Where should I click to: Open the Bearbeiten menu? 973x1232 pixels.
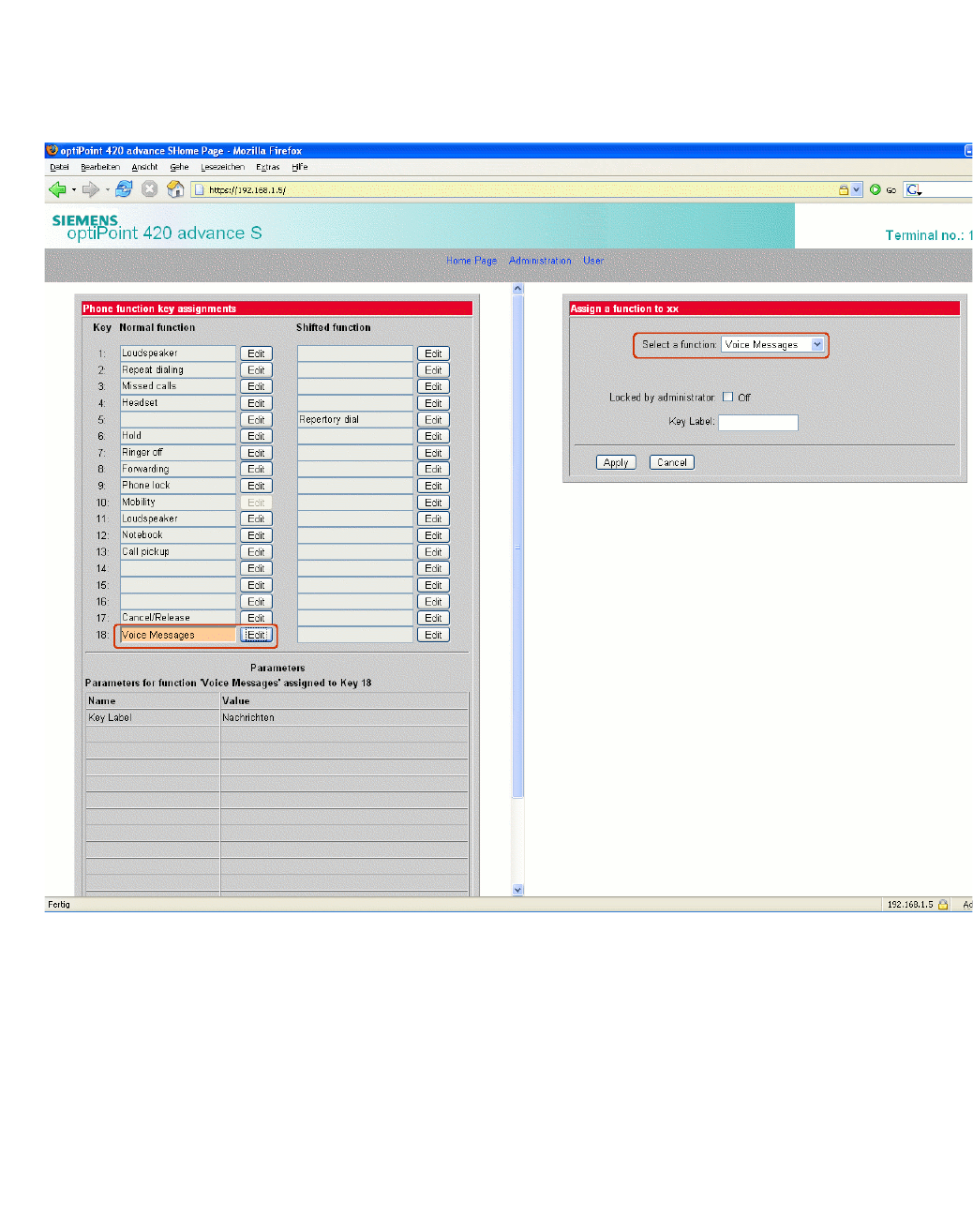tap(100, 167)
